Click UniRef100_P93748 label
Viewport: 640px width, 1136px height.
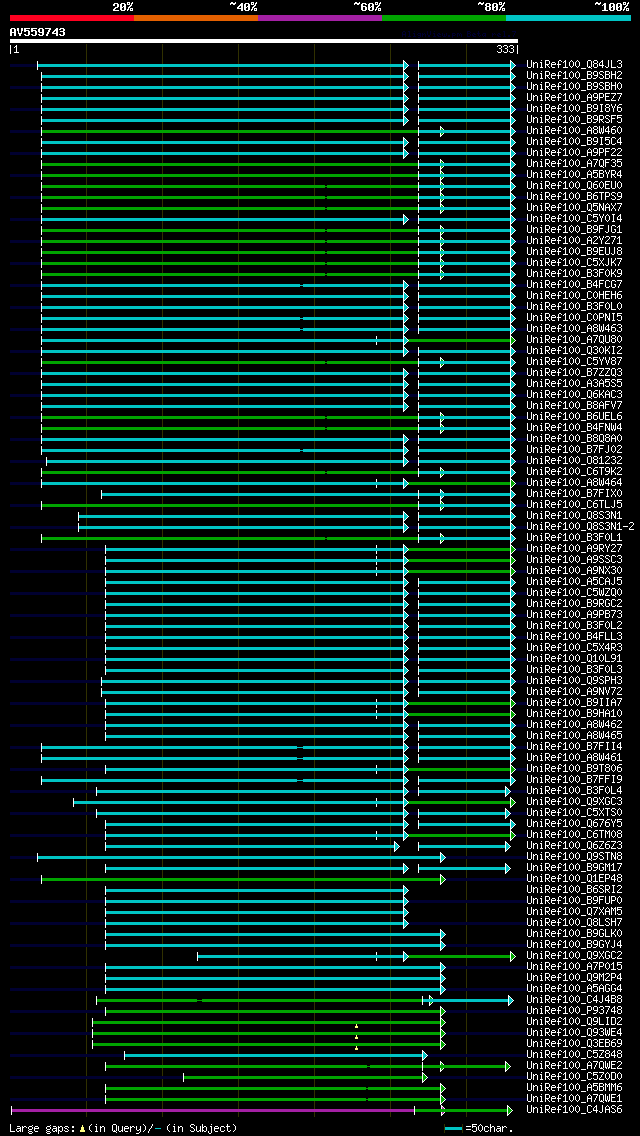(574, 1011)
